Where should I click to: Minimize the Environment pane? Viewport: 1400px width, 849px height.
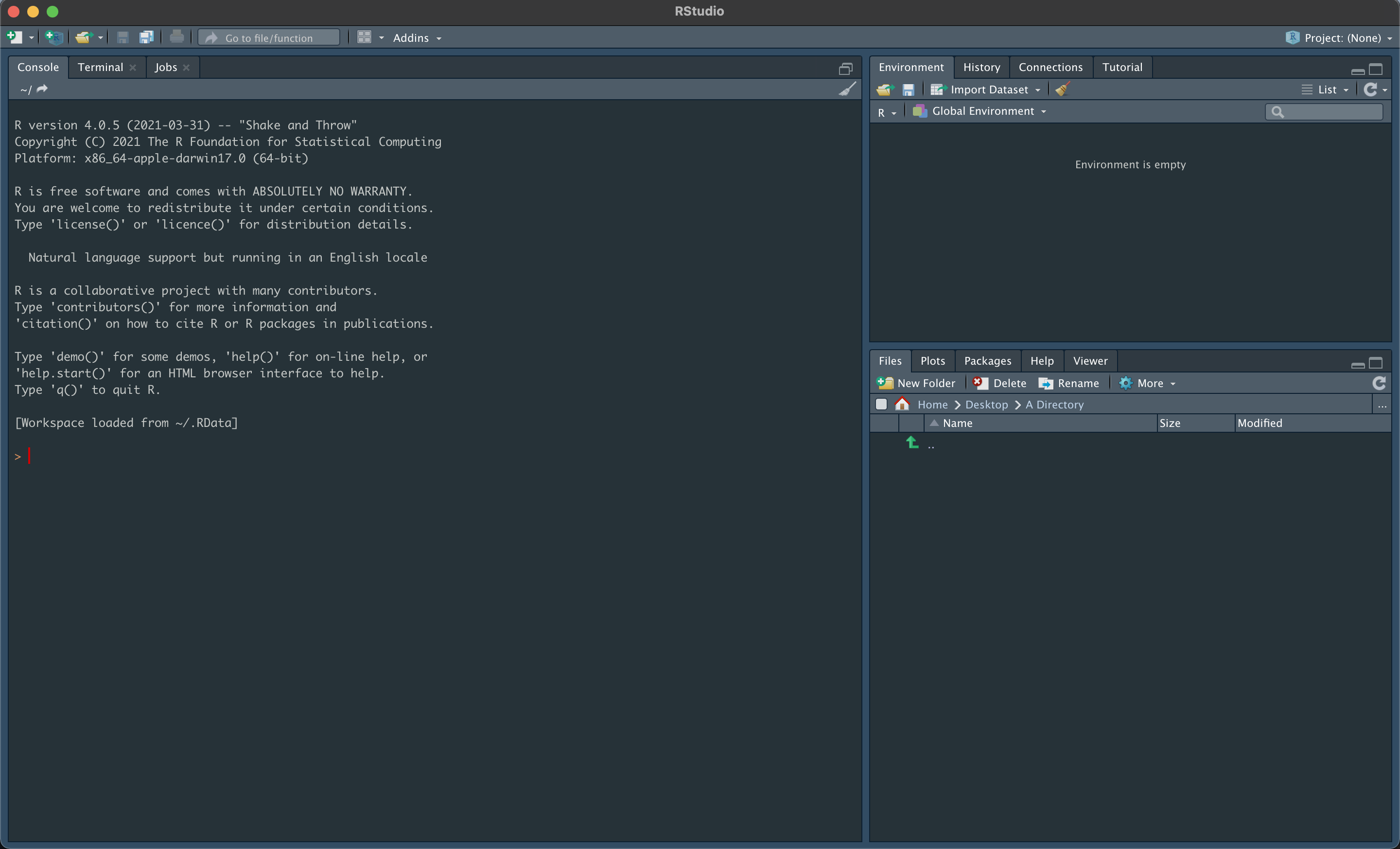[x=1358, y=71]
